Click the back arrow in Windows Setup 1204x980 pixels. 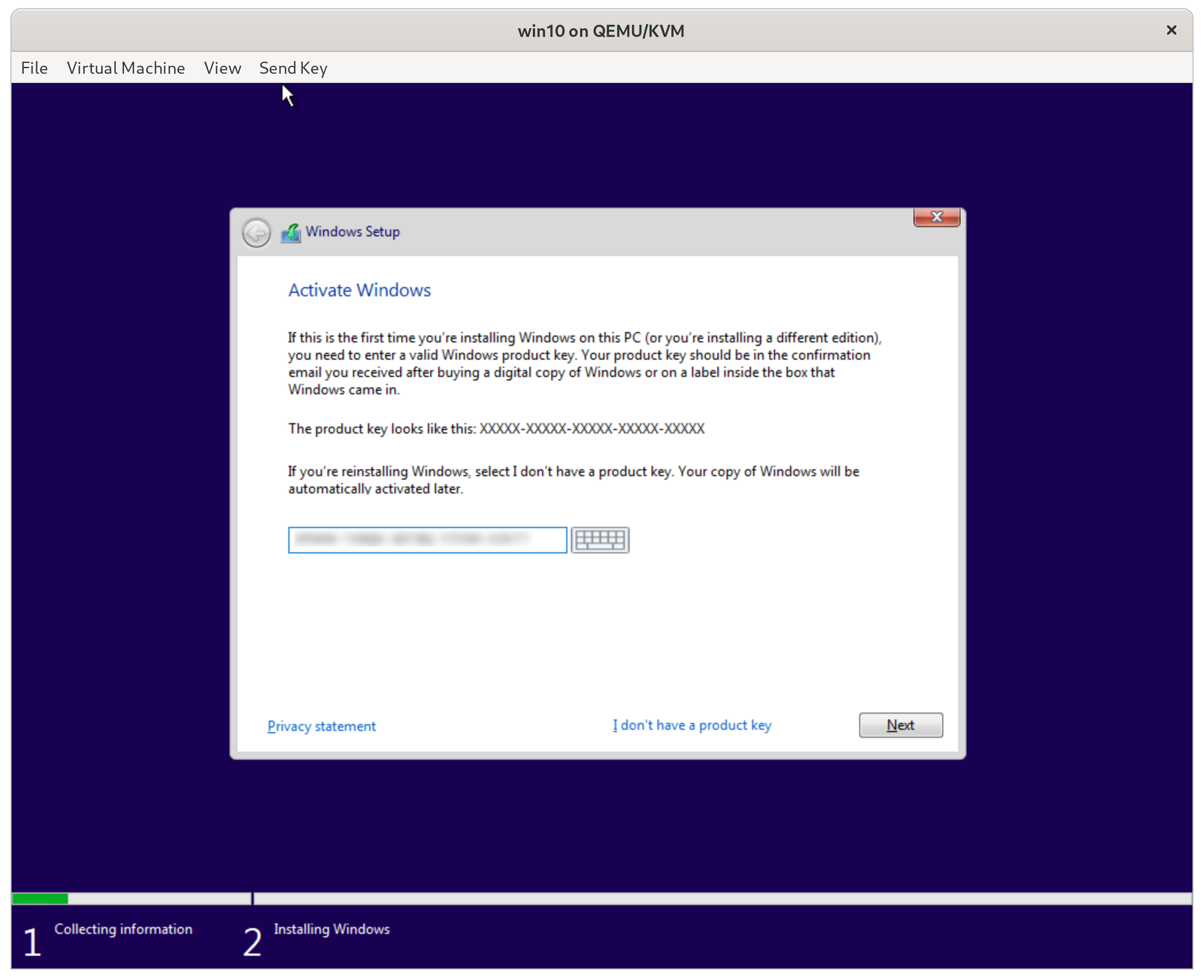[256, 233]
